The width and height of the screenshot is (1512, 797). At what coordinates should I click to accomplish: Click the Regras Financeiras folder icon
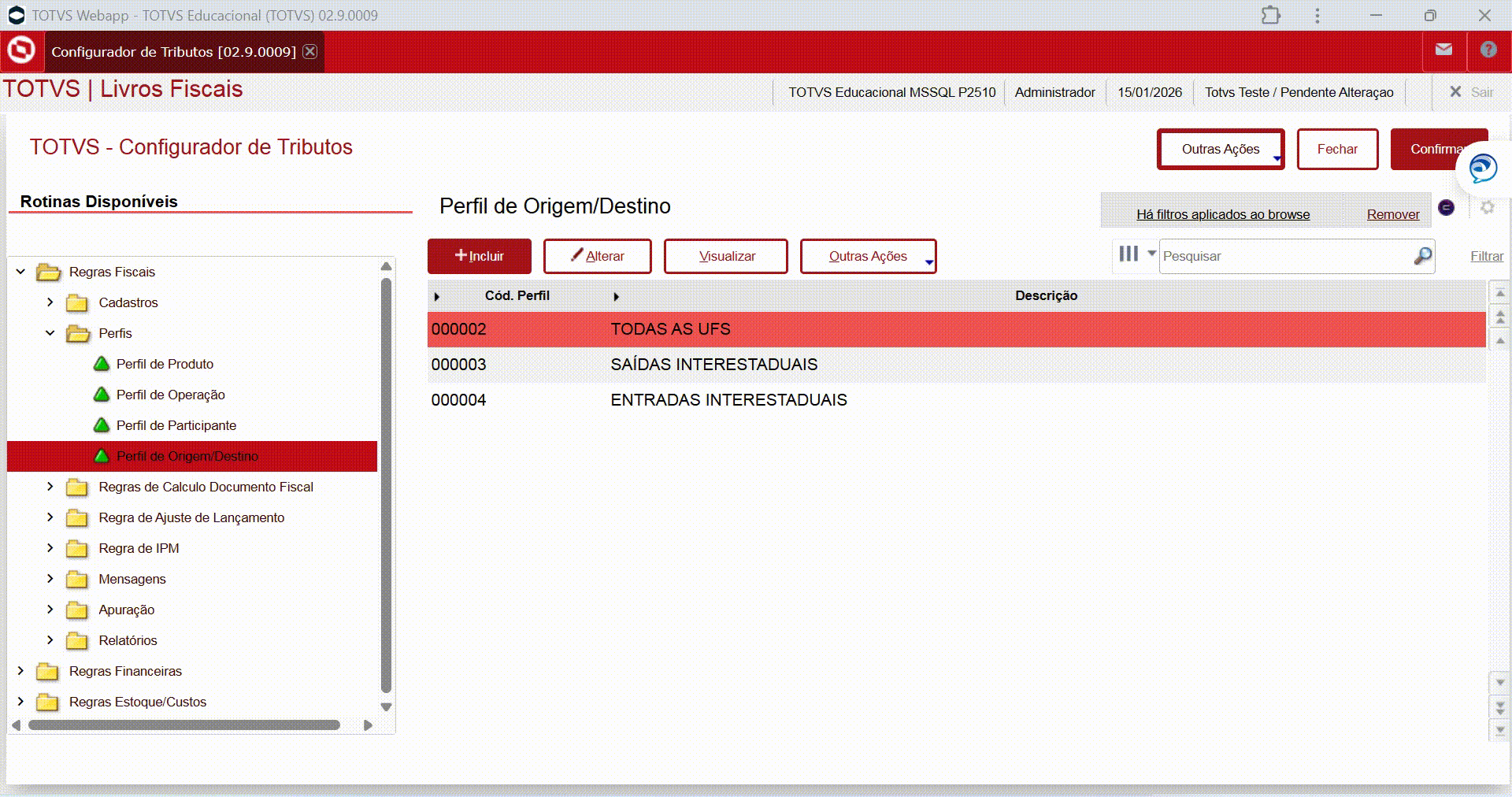[x=48, y=672]
